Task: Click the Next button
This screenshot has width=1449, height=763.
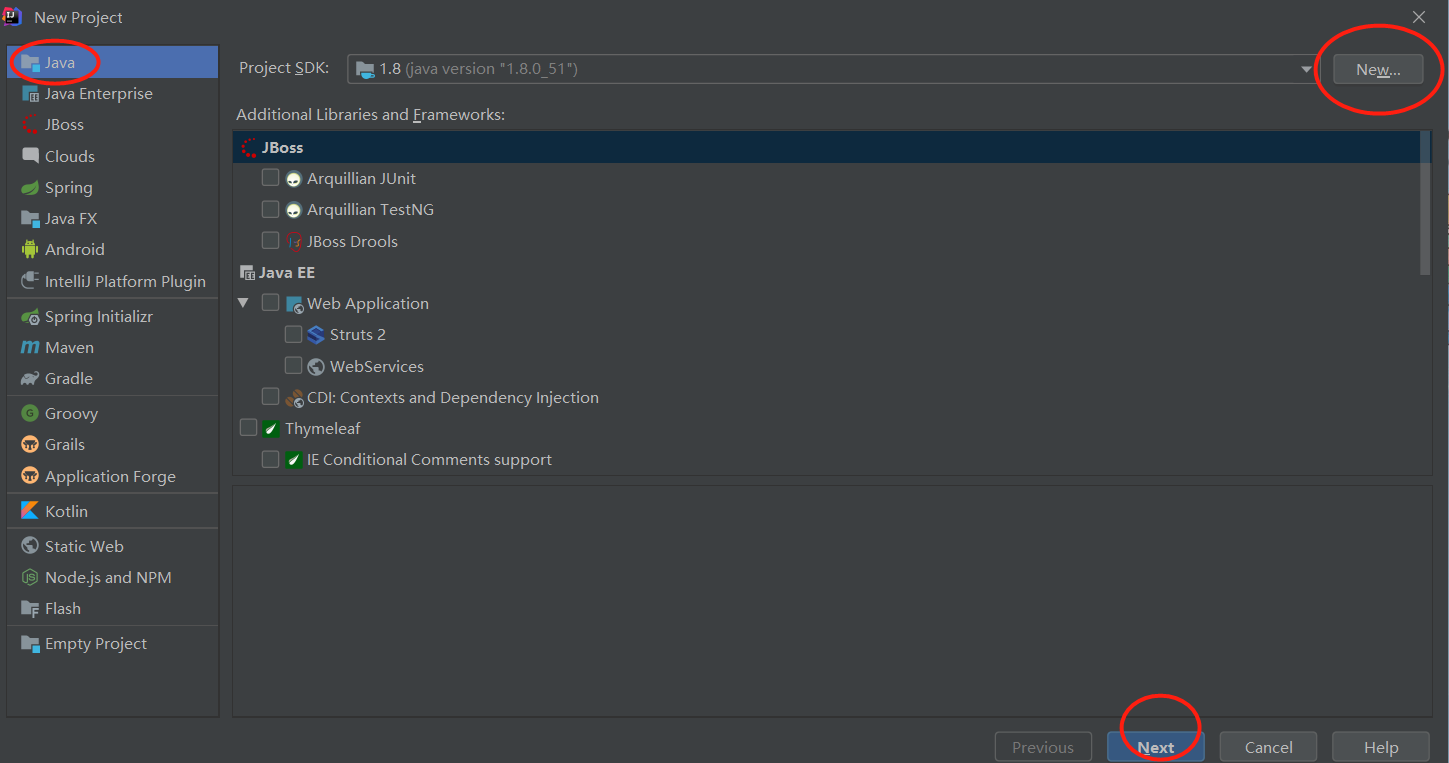Action: coord(1155,747)
